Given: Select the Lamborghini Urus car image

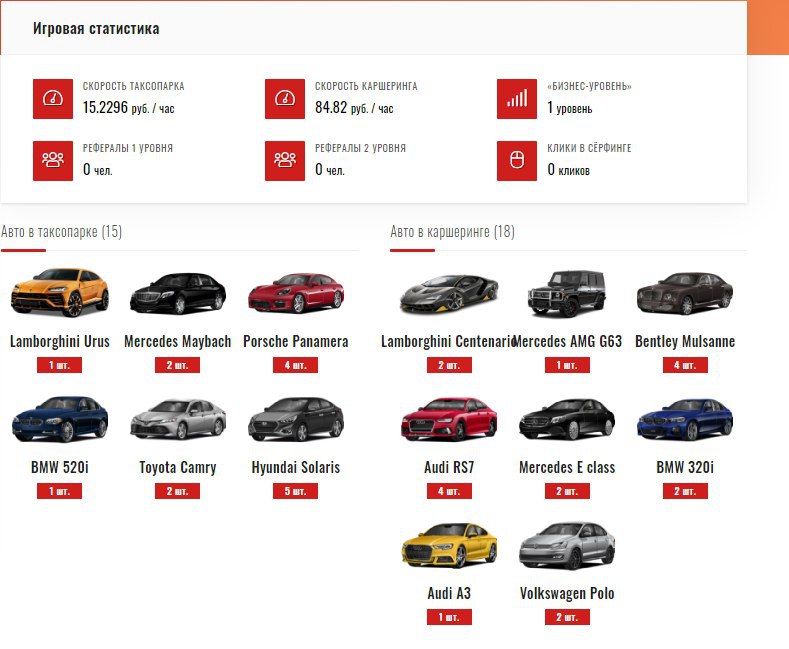Looking at the screenshot, I should pos(59,292).
